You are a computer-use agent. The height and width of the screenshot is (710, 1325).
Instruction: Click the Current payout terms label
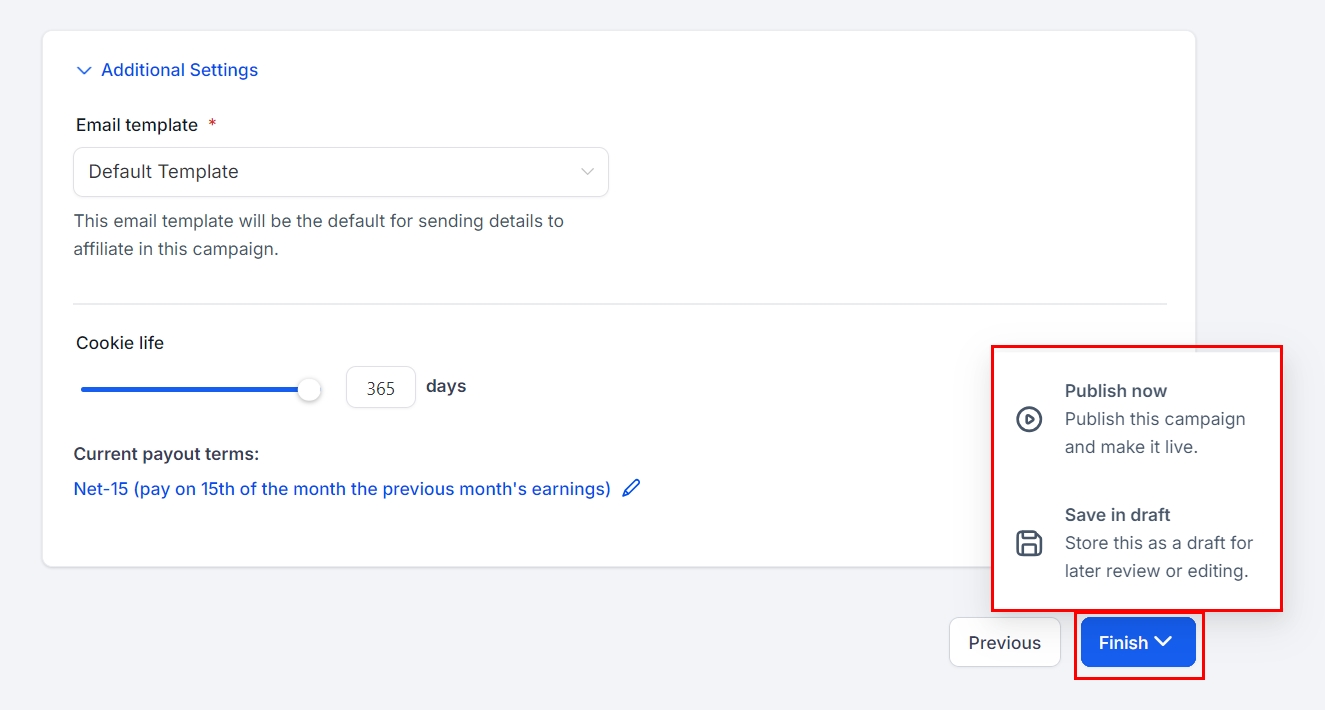[166, 454]
